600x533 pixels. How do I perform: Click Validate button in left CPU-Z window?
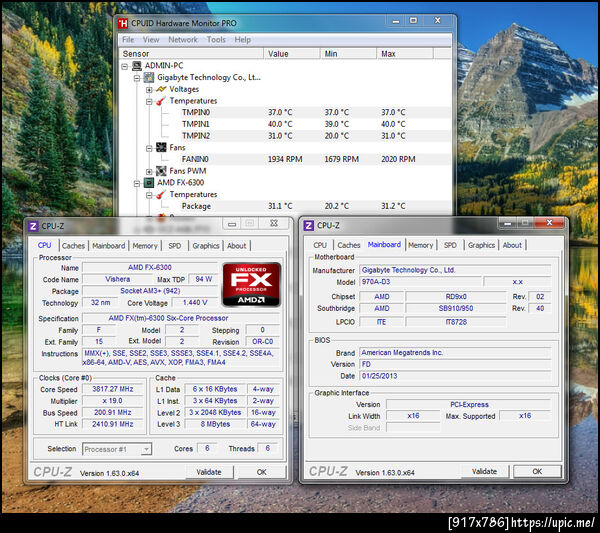point(209,472)
